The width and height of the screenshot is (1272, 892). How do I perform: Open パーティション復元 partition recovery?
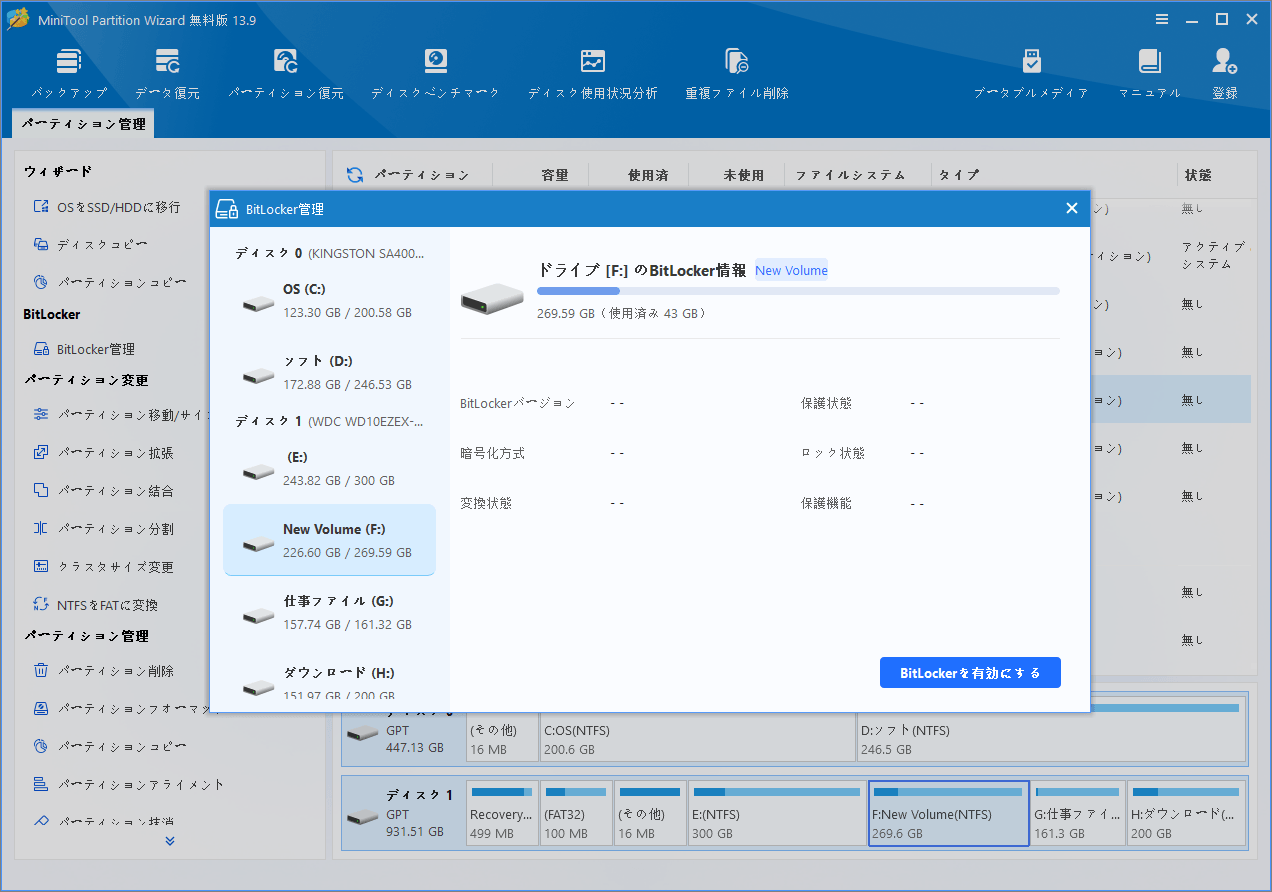[286, 74]
